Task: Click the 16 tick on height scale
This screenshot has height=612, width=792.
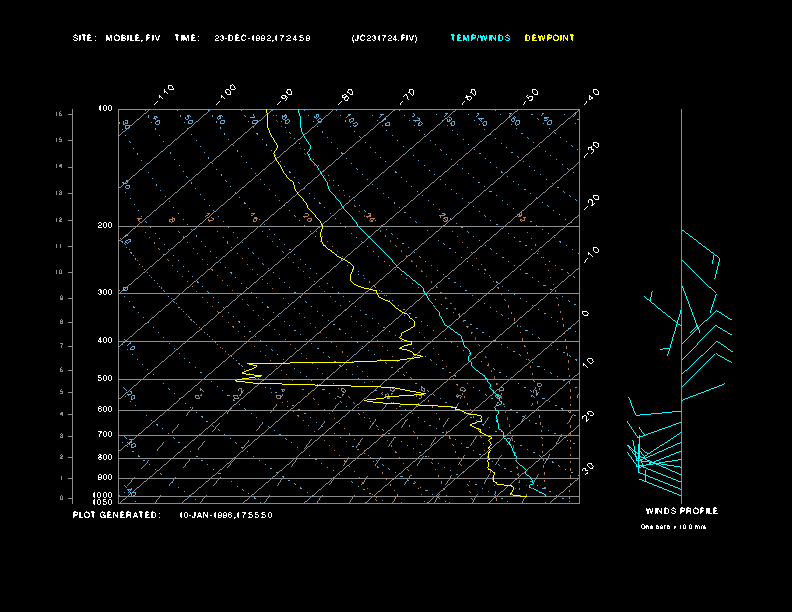Action: [59, 114]
